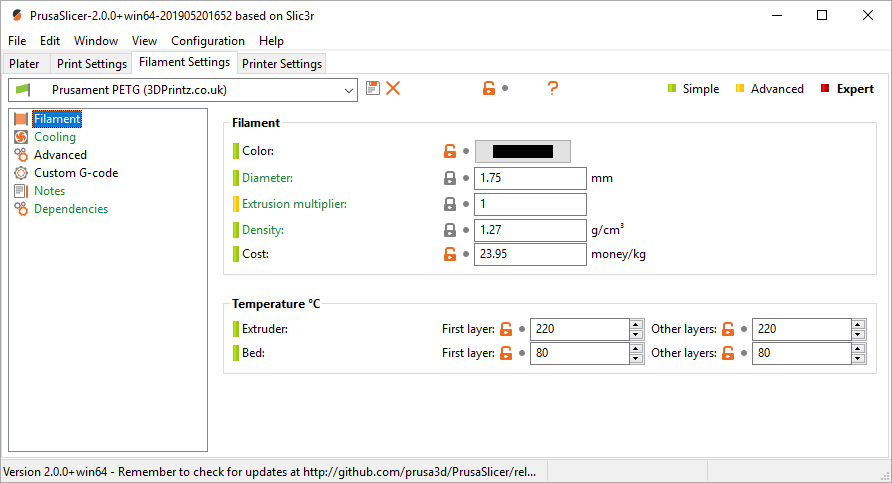892x483 pixels.
Task: Click the orange unlocked padlock beside Cost
Action: 450,254
